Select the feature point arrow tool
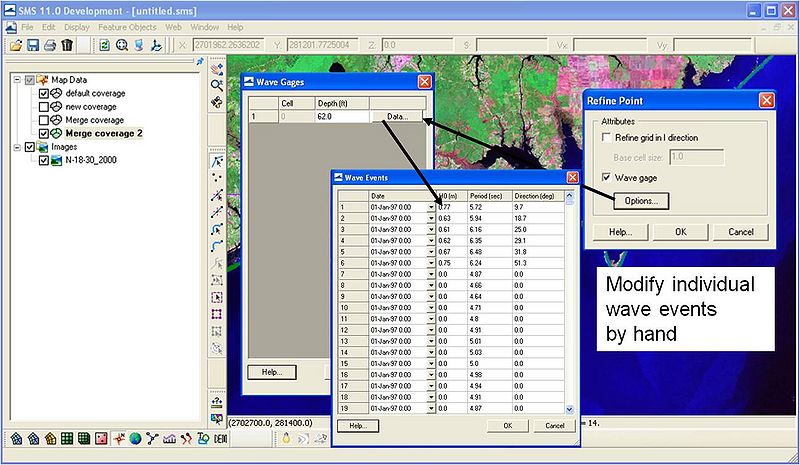This screenshot has height=465, width=800. [x=217, y=162]
